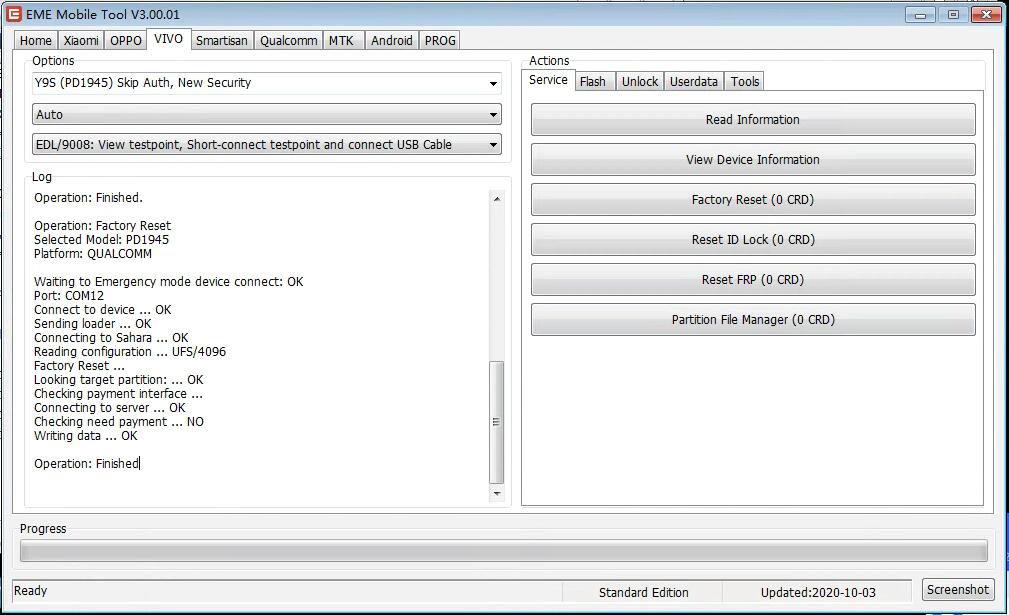1009x615 pixels.
Task: Click Reset ID Lock (0 CRD)
Action: [x=753, y=239]
